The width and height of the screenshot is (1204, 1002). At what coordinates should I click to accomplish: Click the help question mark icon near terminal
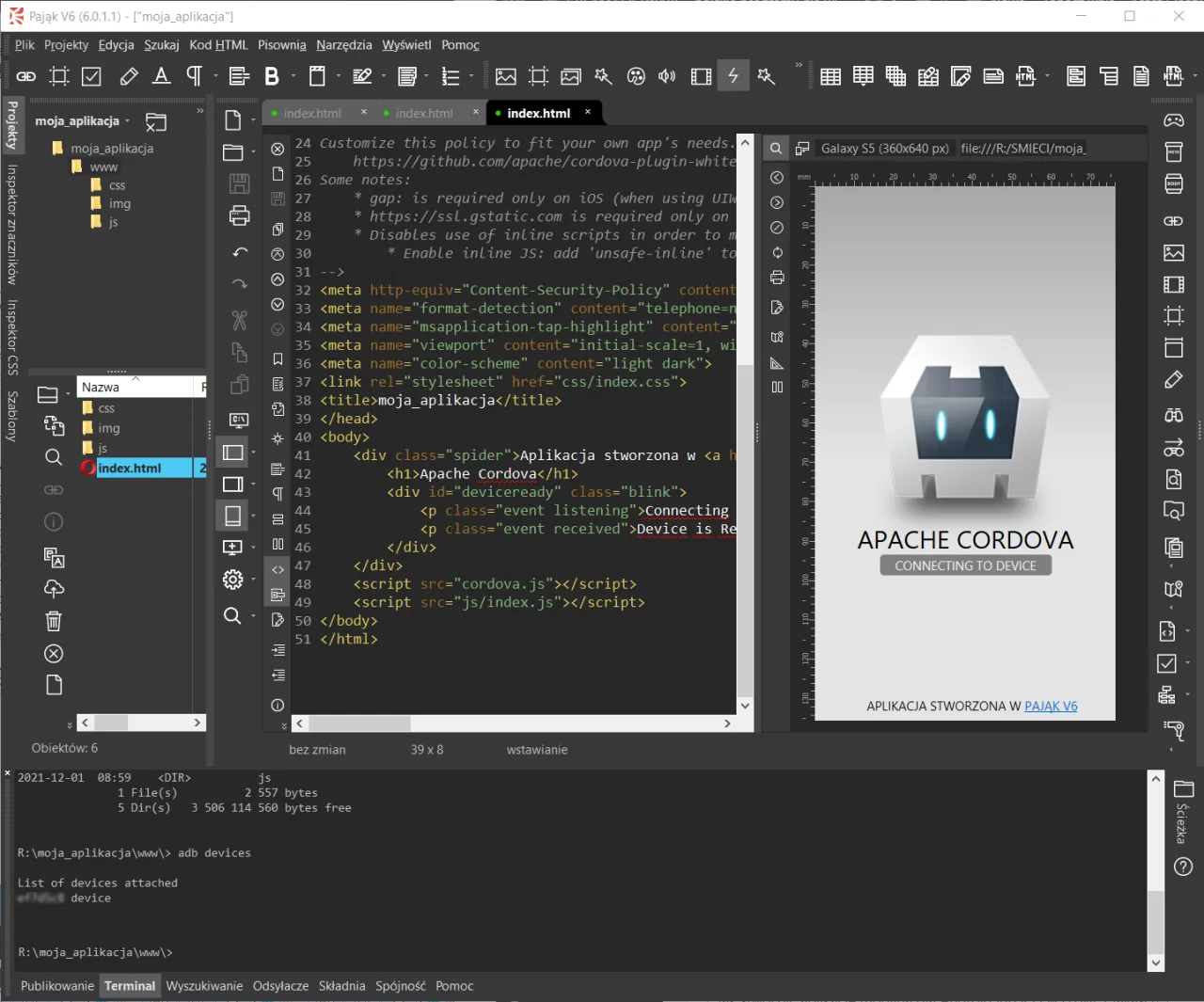(1183, 867)
